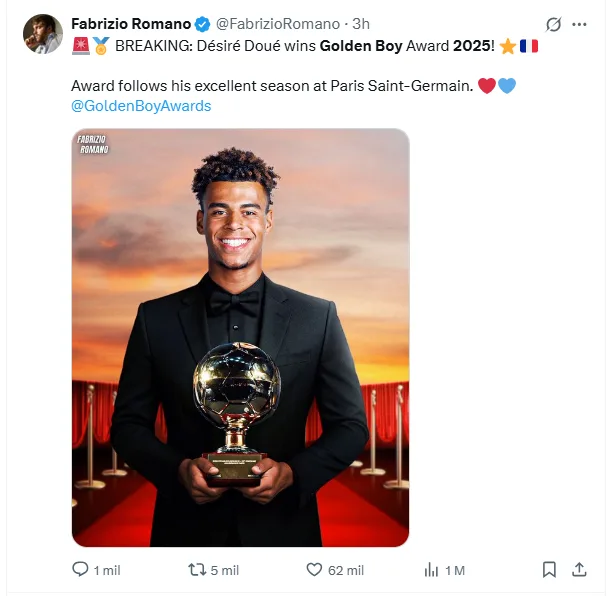Open the three-dot more options menu

point(579,24)
